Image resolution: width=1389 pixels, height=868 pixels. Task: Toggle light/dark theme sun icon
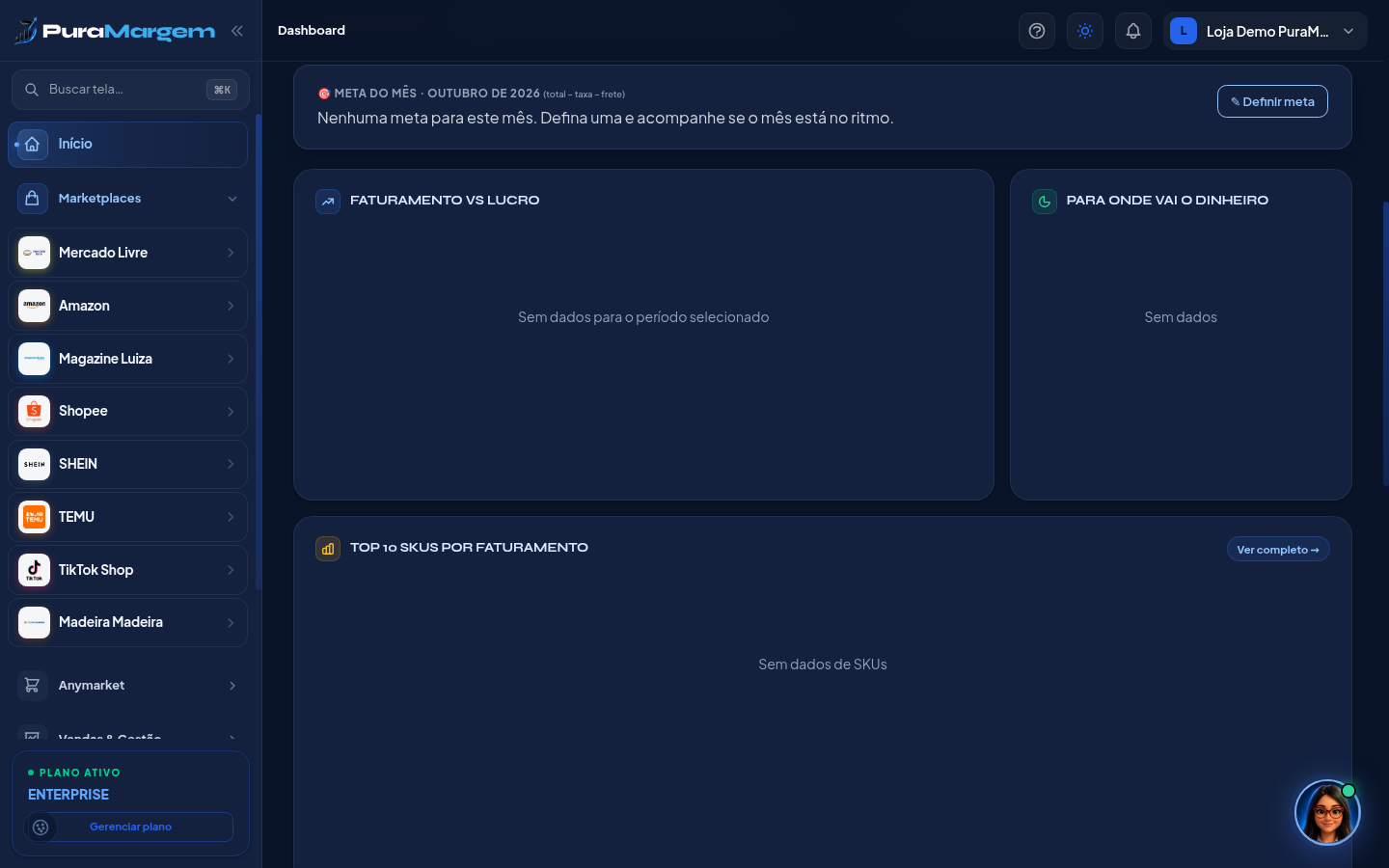(1085, 31)
